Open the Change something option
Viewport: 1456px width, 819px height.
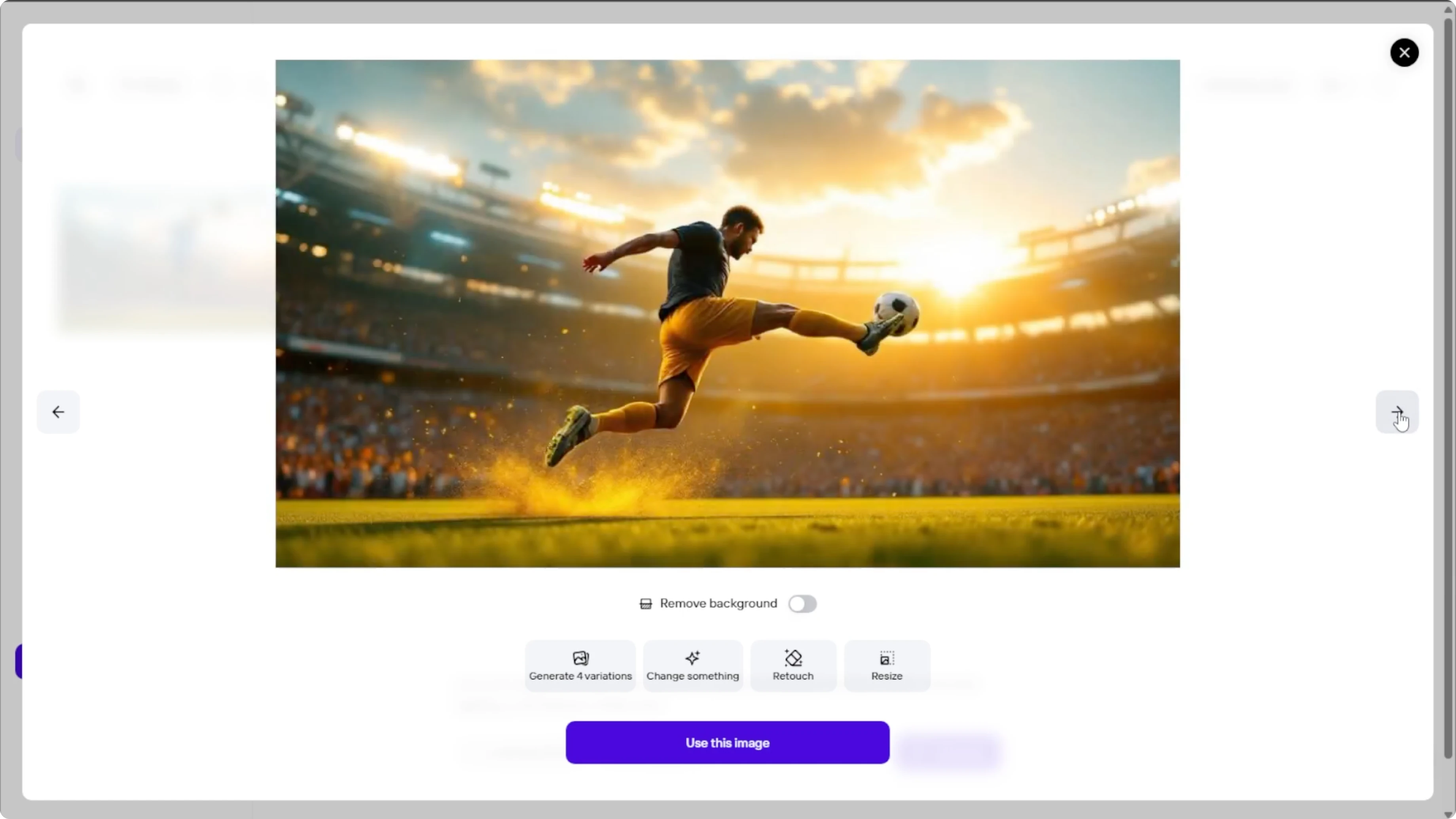point(692,665)
